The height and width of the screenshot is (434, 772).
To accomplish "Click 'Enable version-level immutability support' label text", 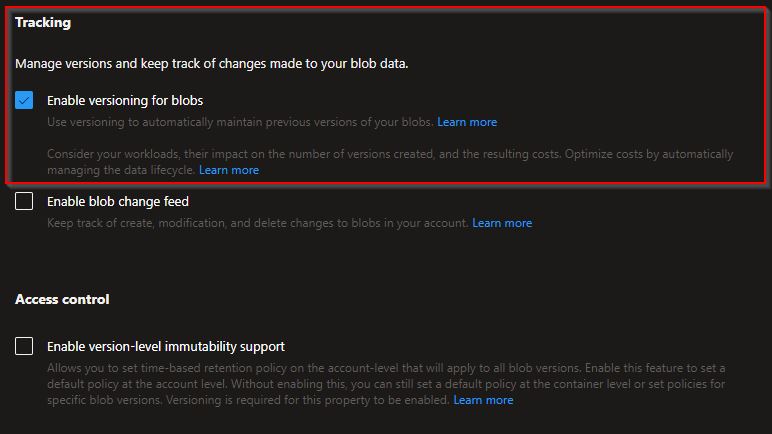I will click(165, 346).
